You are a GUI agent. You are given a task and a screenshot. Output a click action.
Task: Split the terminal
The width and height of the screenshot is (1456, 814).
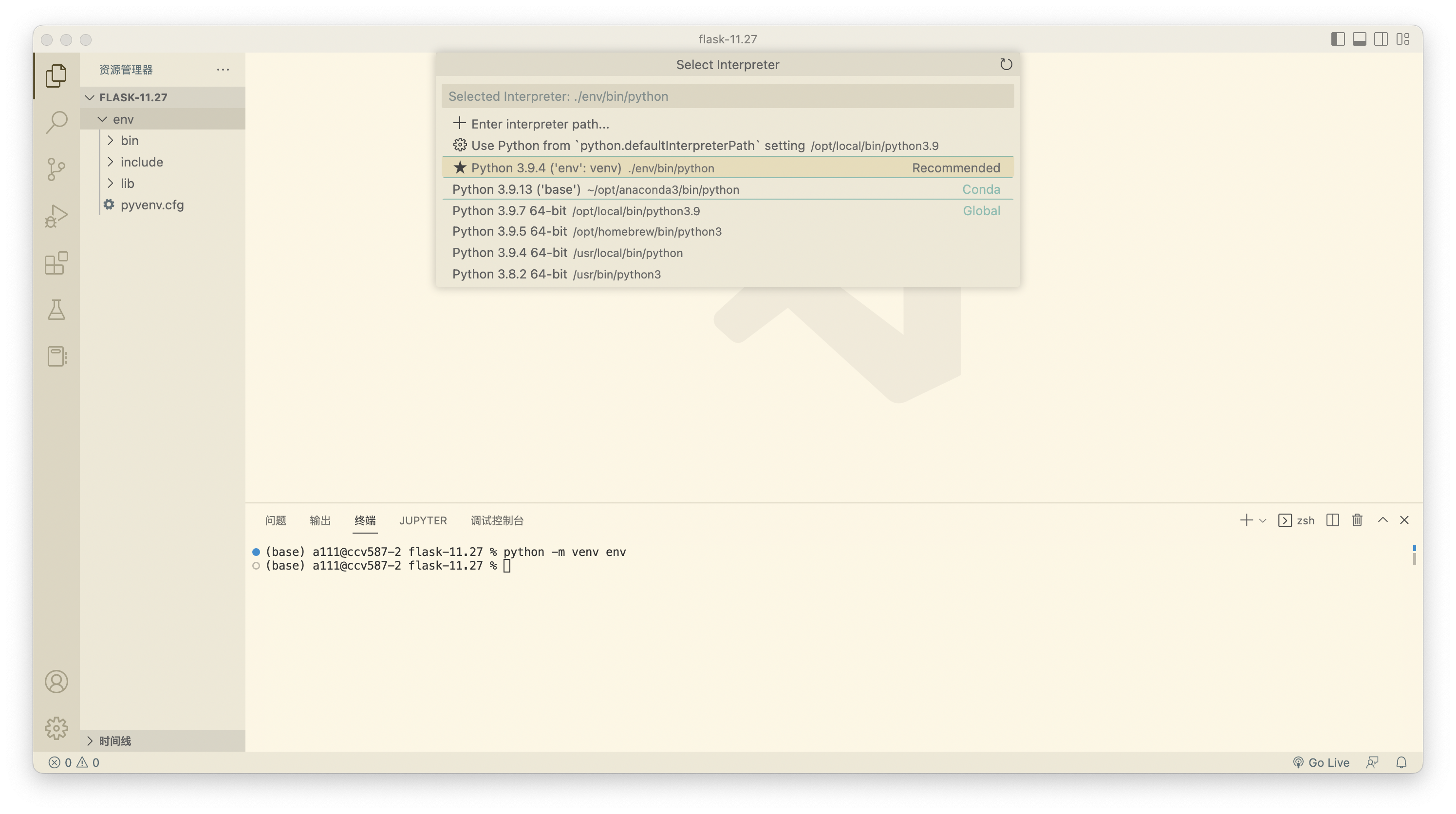pos(1333,520)
